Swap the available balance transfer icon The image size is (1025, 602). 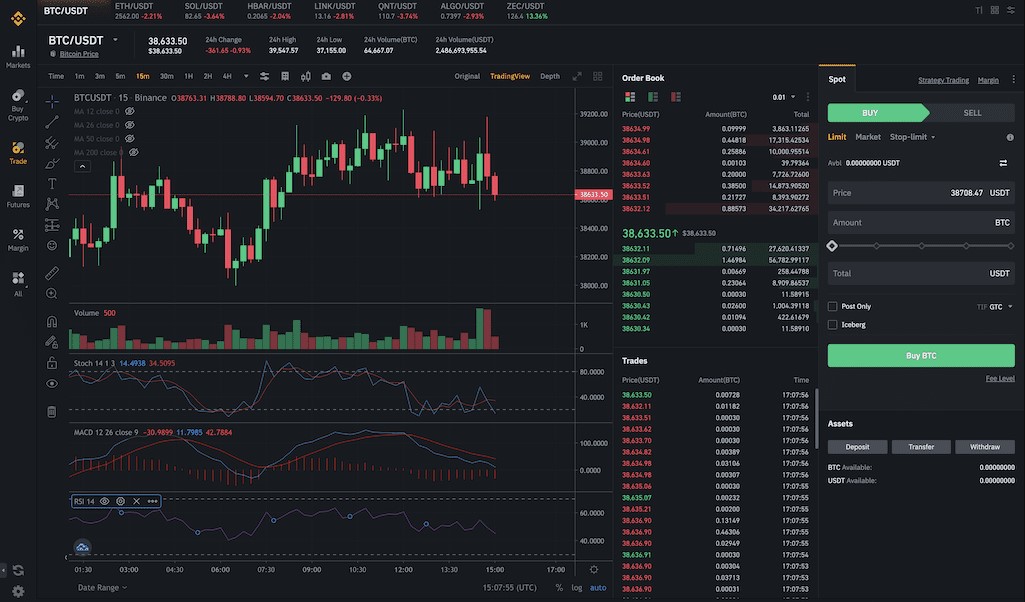(x=1003, y=163)
